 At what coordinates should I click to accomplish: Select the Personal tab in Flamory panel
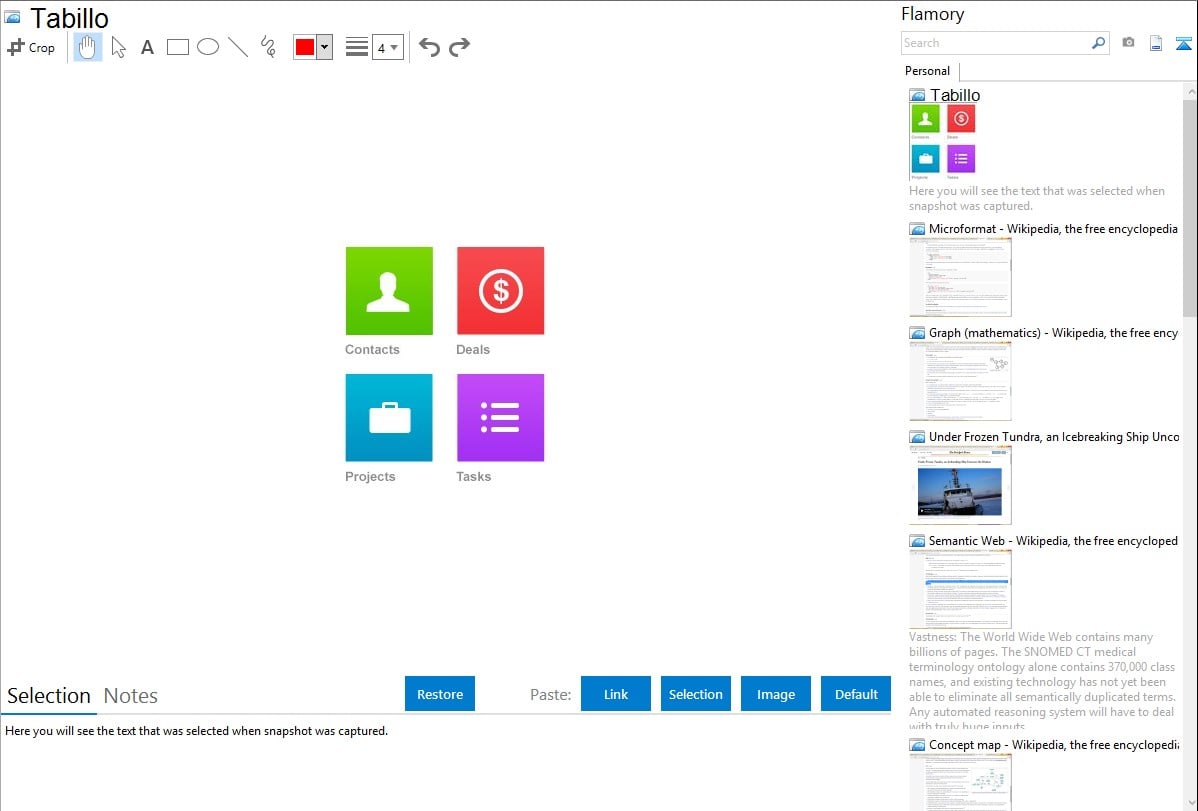tap(926, 71)
